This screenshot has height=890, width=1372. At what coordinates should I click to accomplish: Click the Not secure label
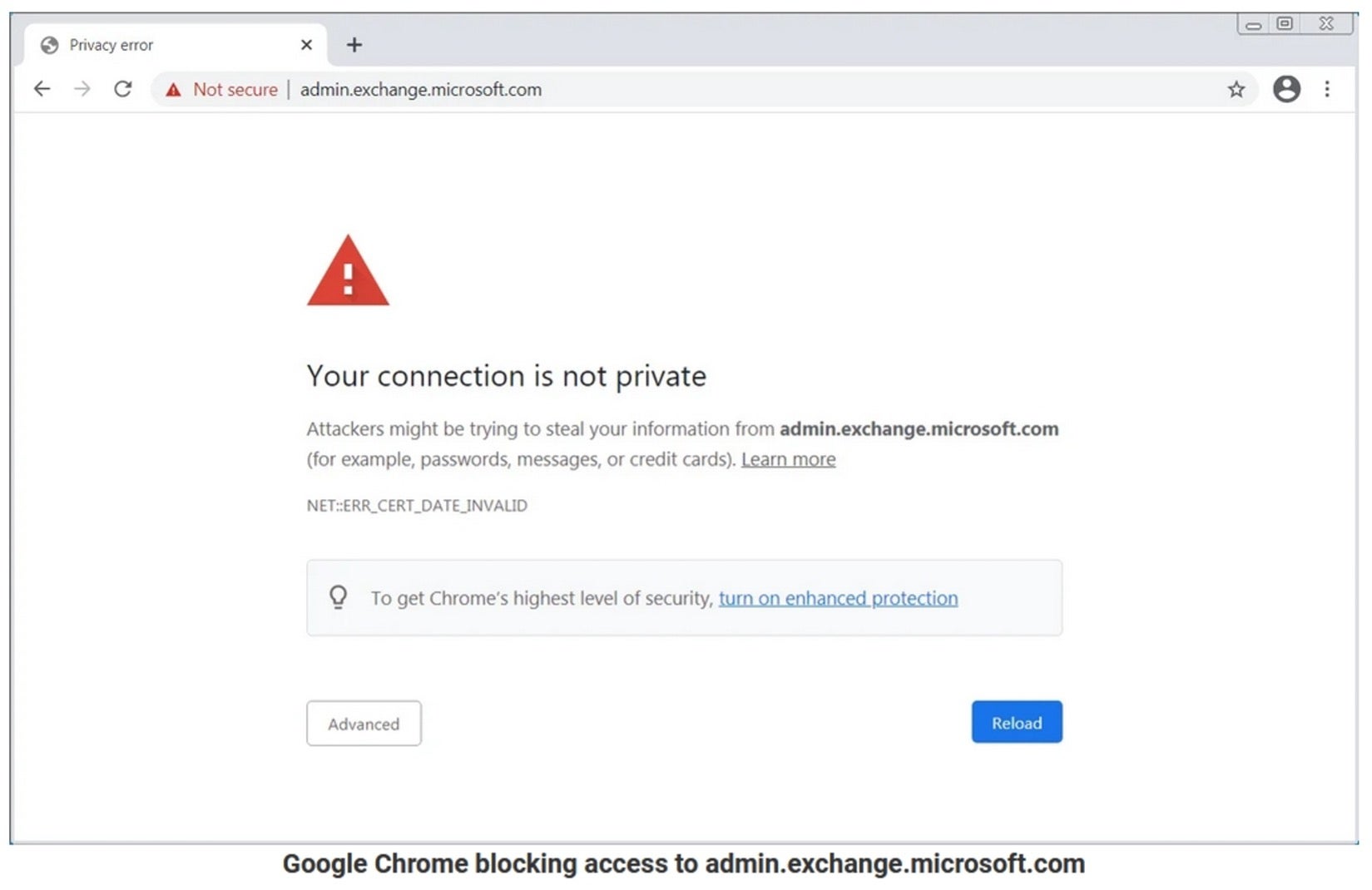235,90
